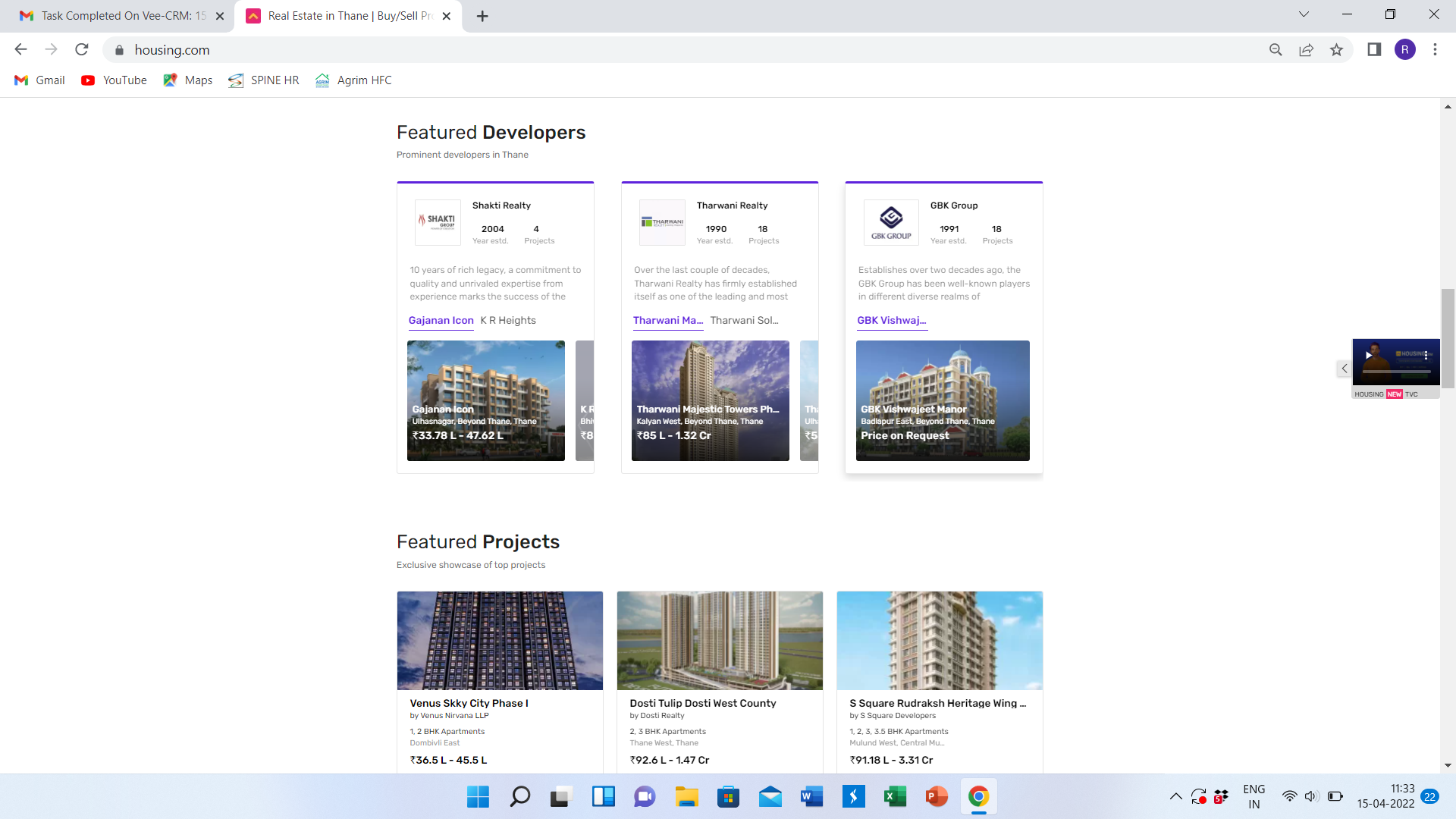Click scrollbar down arrow
Viewport: 1456px width, 819px height.
coord(1448,766)
